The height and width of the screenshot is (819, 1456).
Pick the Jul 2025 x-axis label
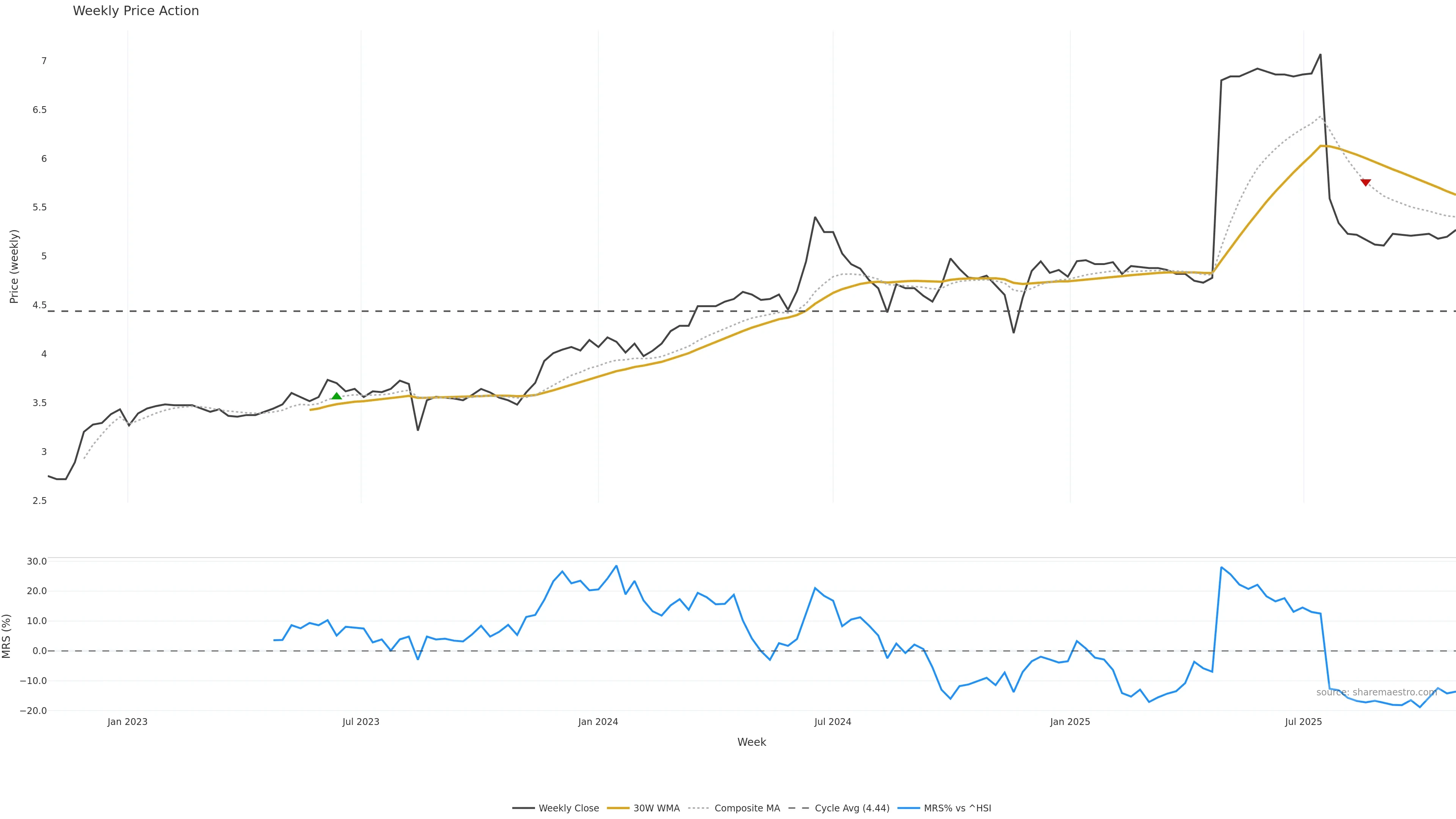coord(1304,722)
